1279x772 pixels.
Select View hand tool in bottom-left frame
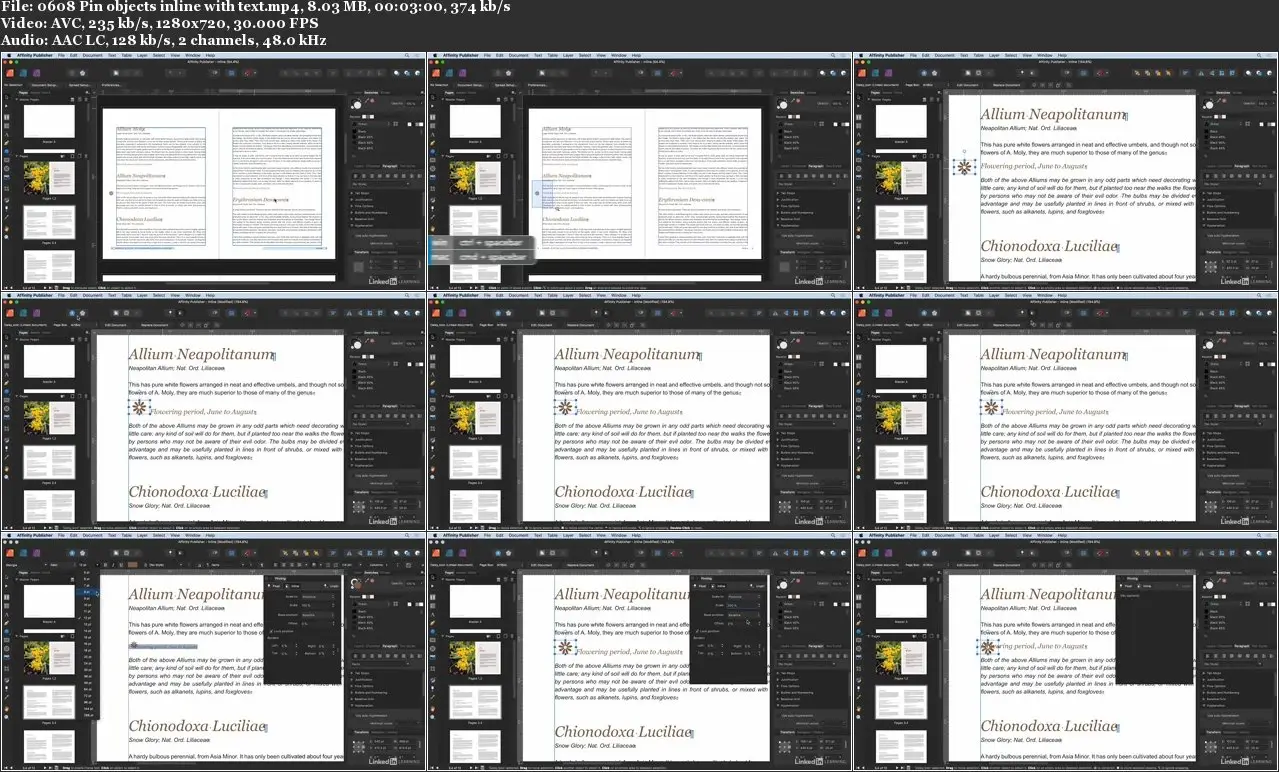coord(6,708)
